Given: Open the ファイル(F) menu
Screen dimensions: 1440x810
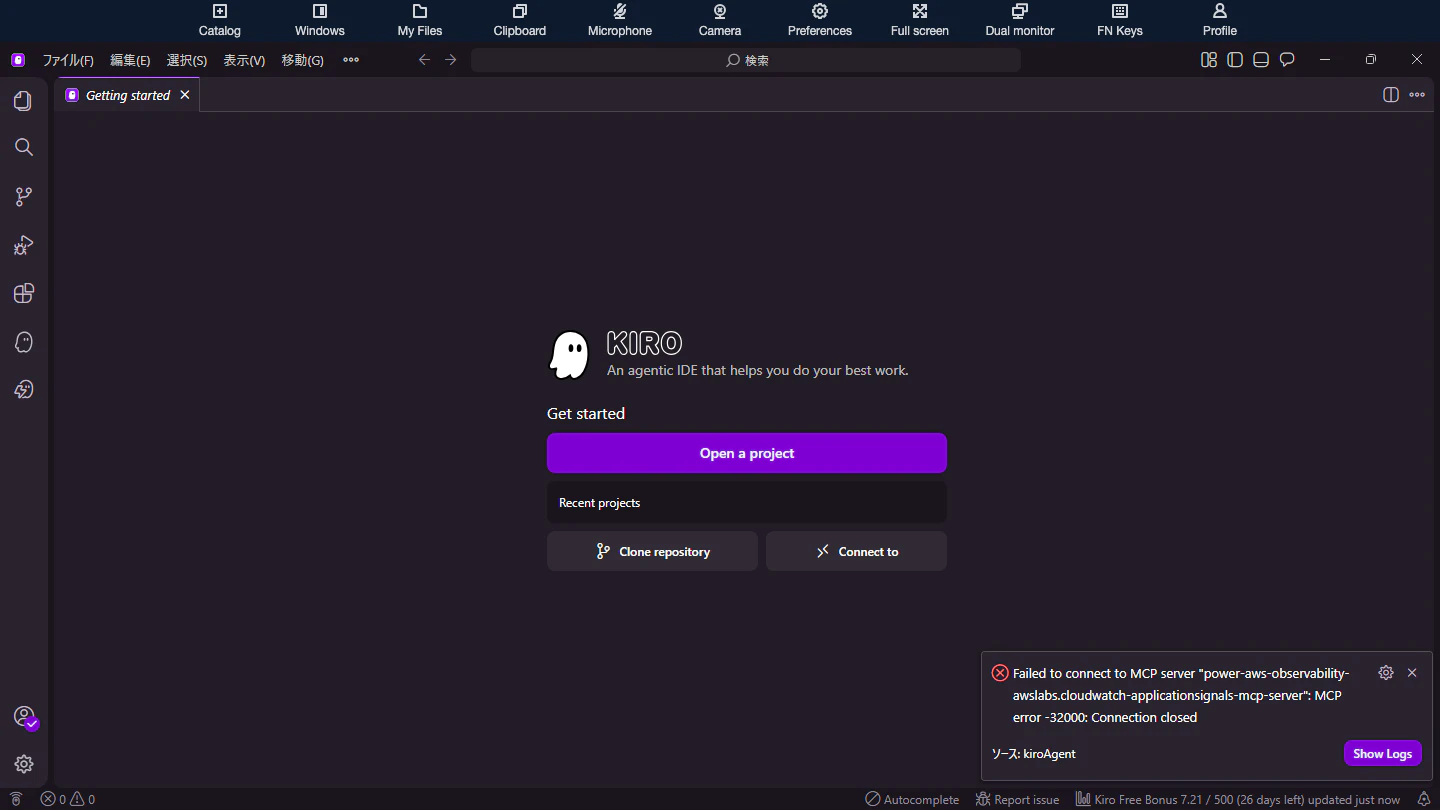Looking at the screenshot, I should click(x=68, y=60).
